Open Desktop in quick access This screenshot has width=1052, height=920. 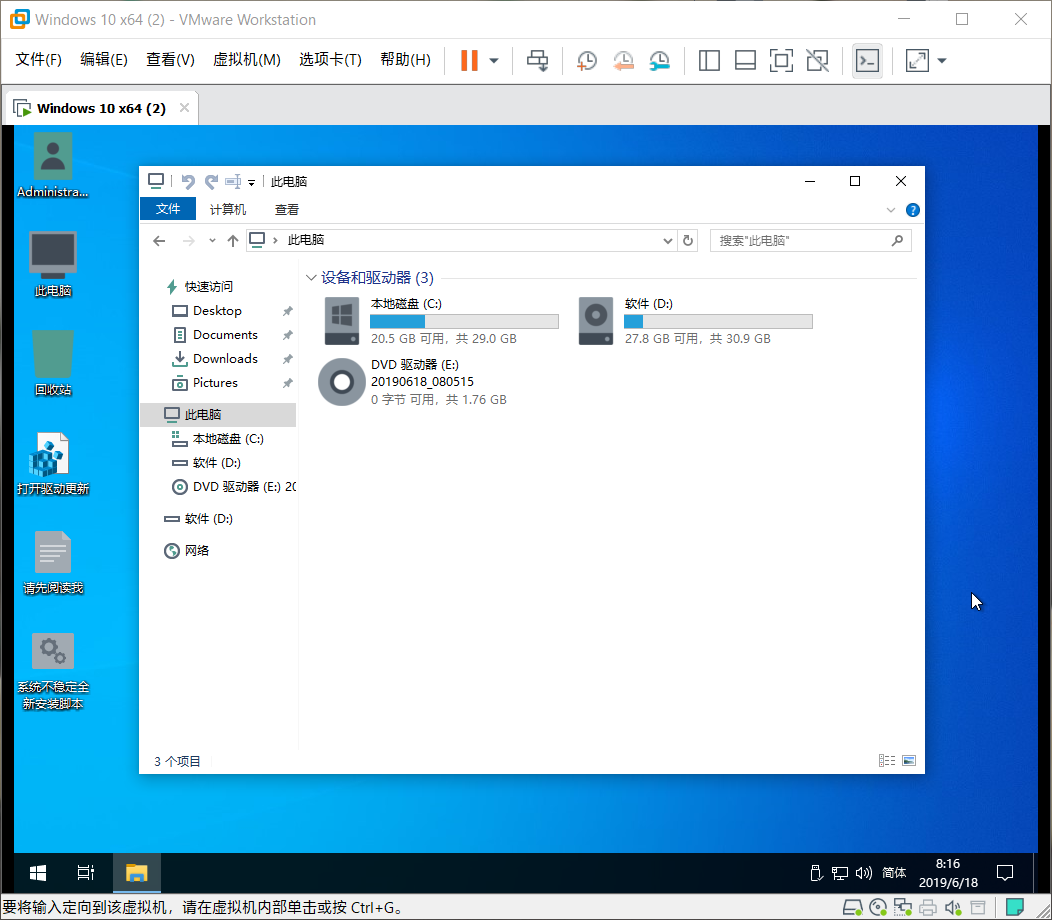tap(217, 311)
